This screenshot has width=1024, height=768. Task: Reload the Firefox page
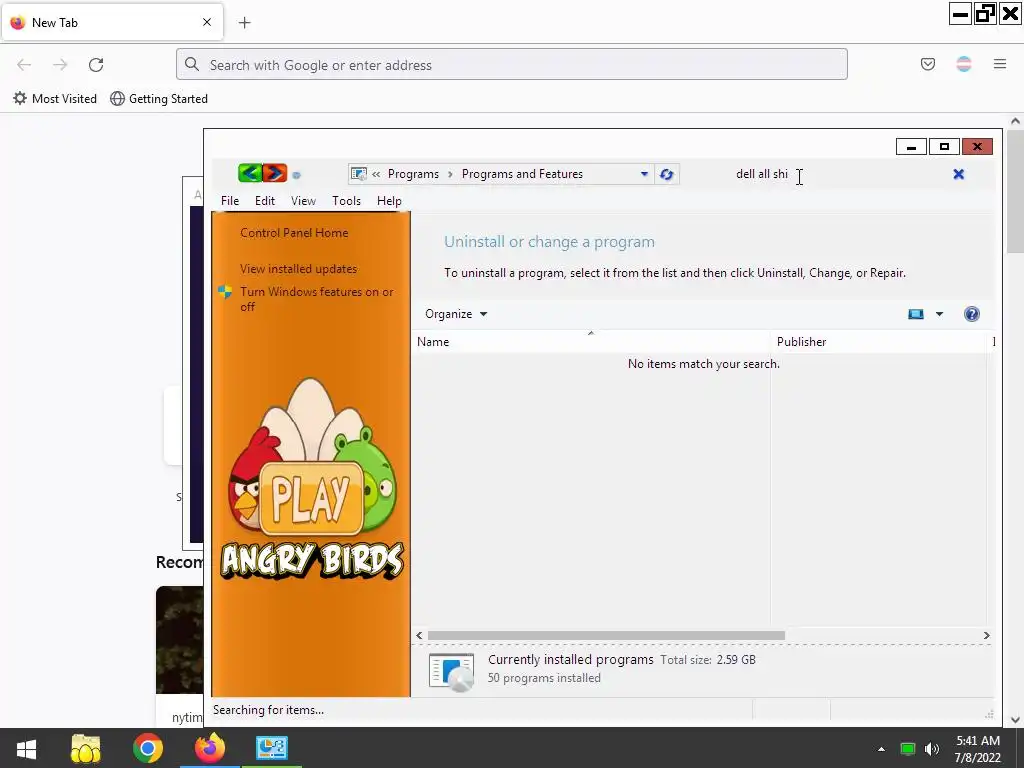[96, 65]
